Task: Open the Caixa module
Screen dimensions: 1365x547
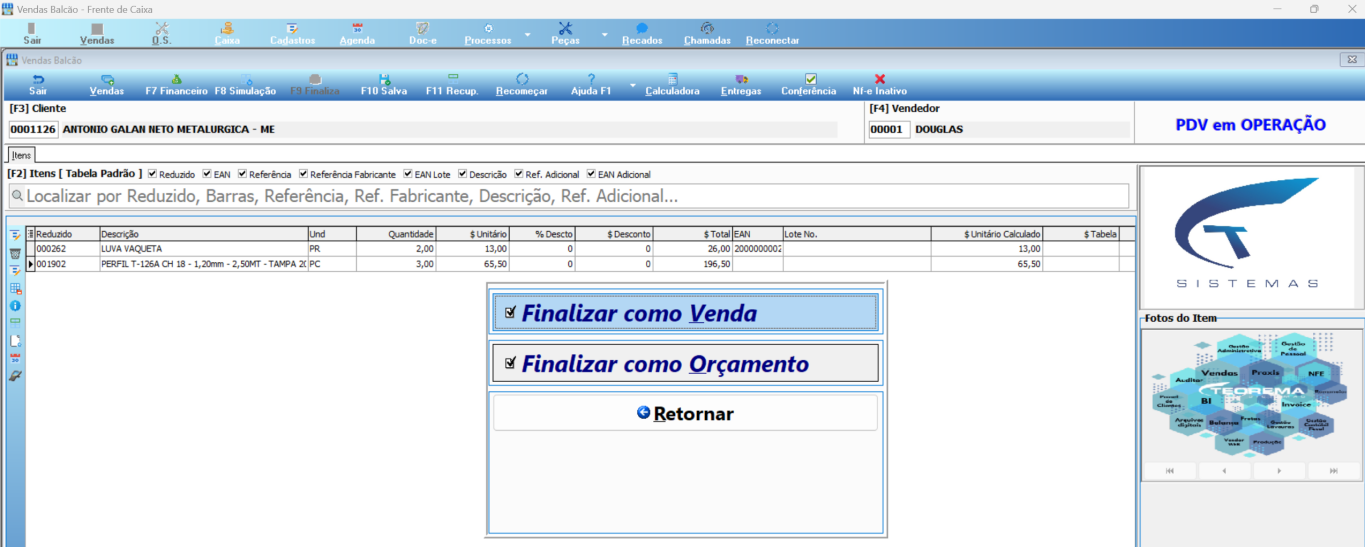Action: (x=227, y=34)
